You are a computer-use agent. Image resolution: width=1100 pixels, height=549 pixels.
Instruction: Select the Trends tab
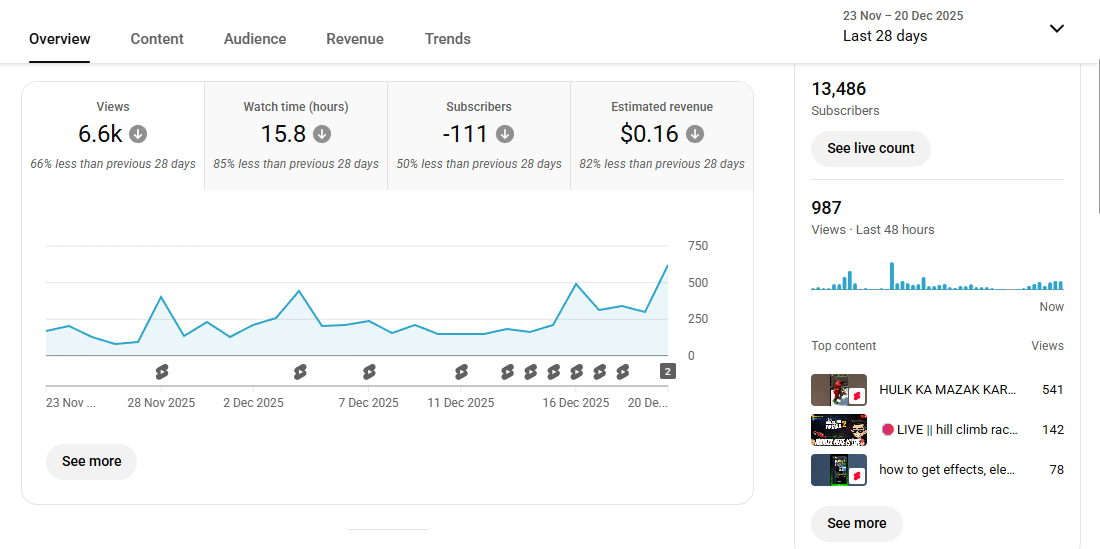447,39
